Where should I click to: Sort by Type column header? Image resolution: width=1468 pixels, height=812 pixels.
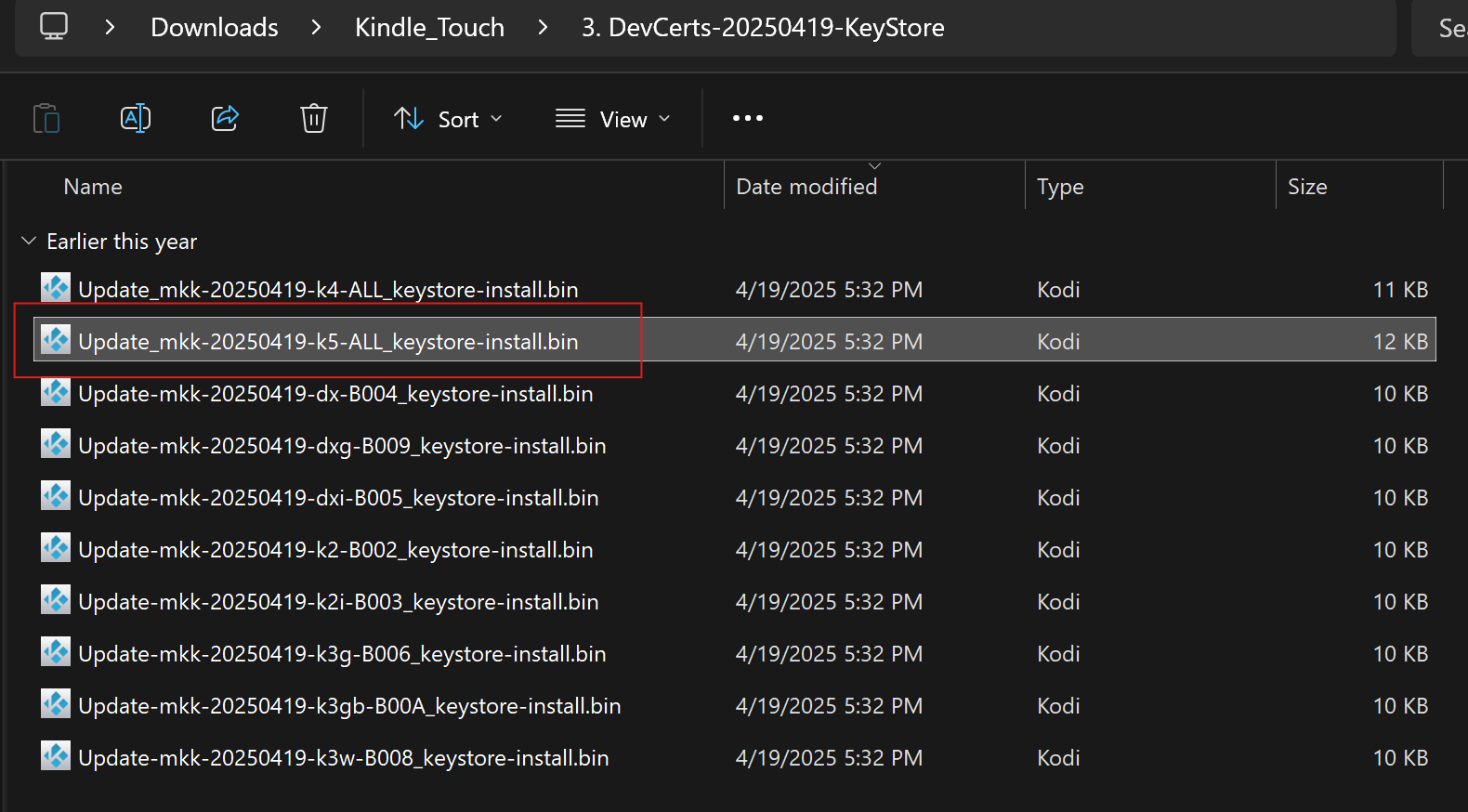point(1060,187)
